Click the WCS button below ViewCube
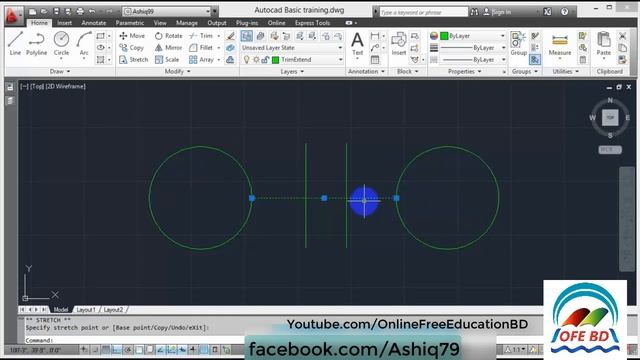640x360 pixels. pyautogui.click(x=610, y=150)
